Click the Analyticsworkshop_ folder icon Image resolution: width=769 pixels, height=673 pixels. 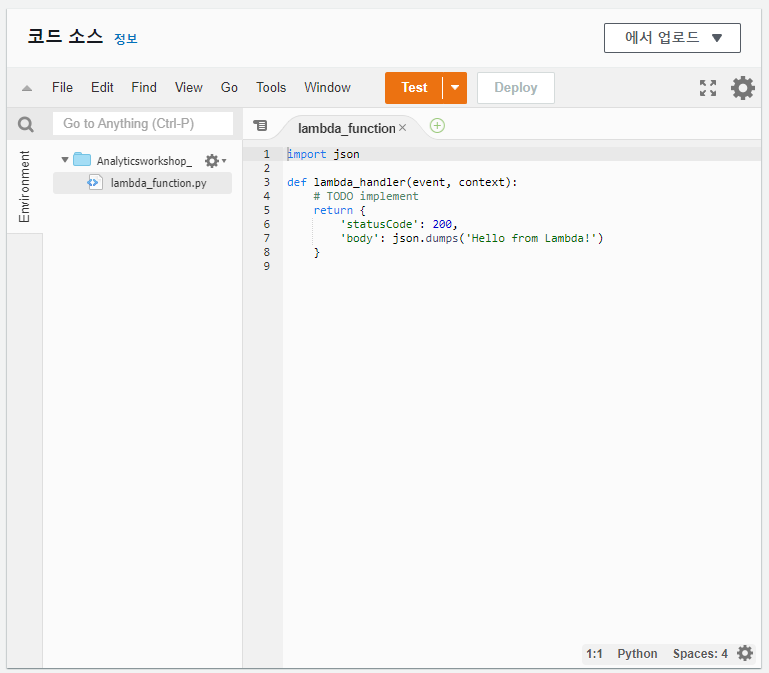click(x=82, y=159)
